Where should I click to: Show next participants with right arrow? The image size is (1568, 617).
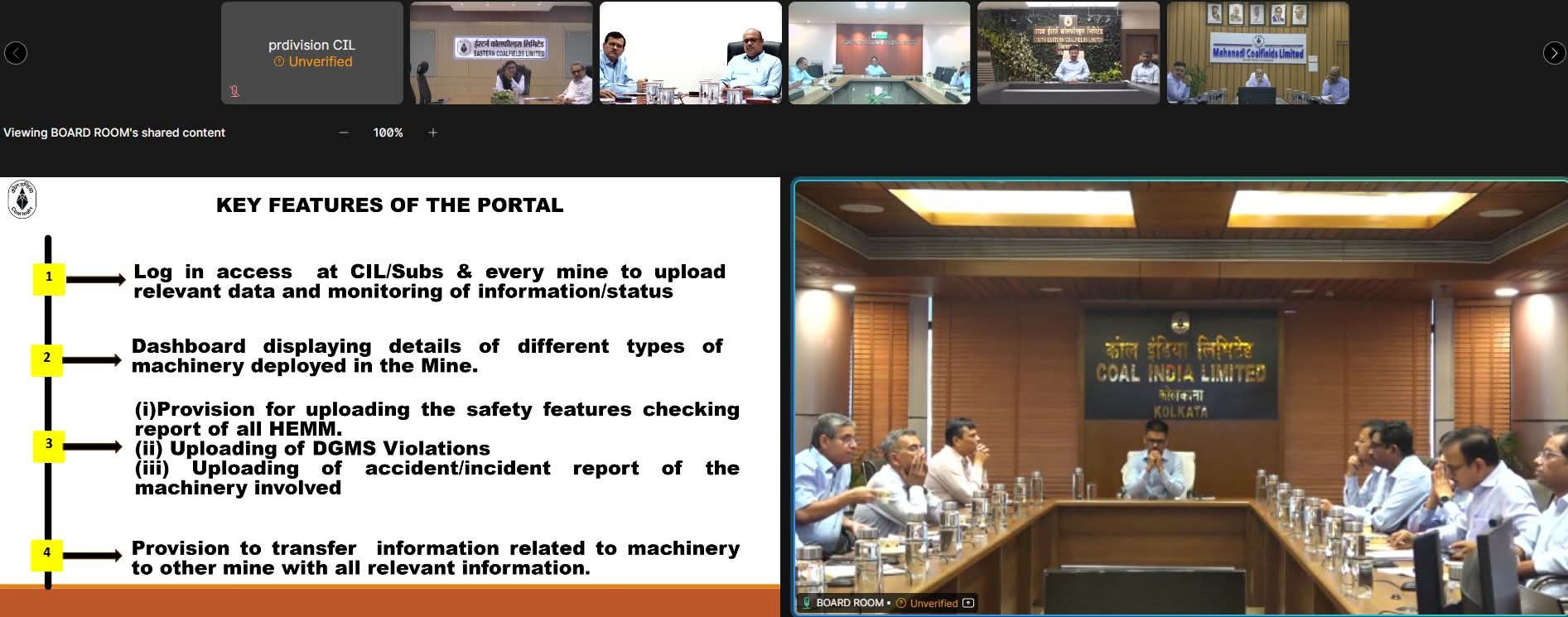1554,53
